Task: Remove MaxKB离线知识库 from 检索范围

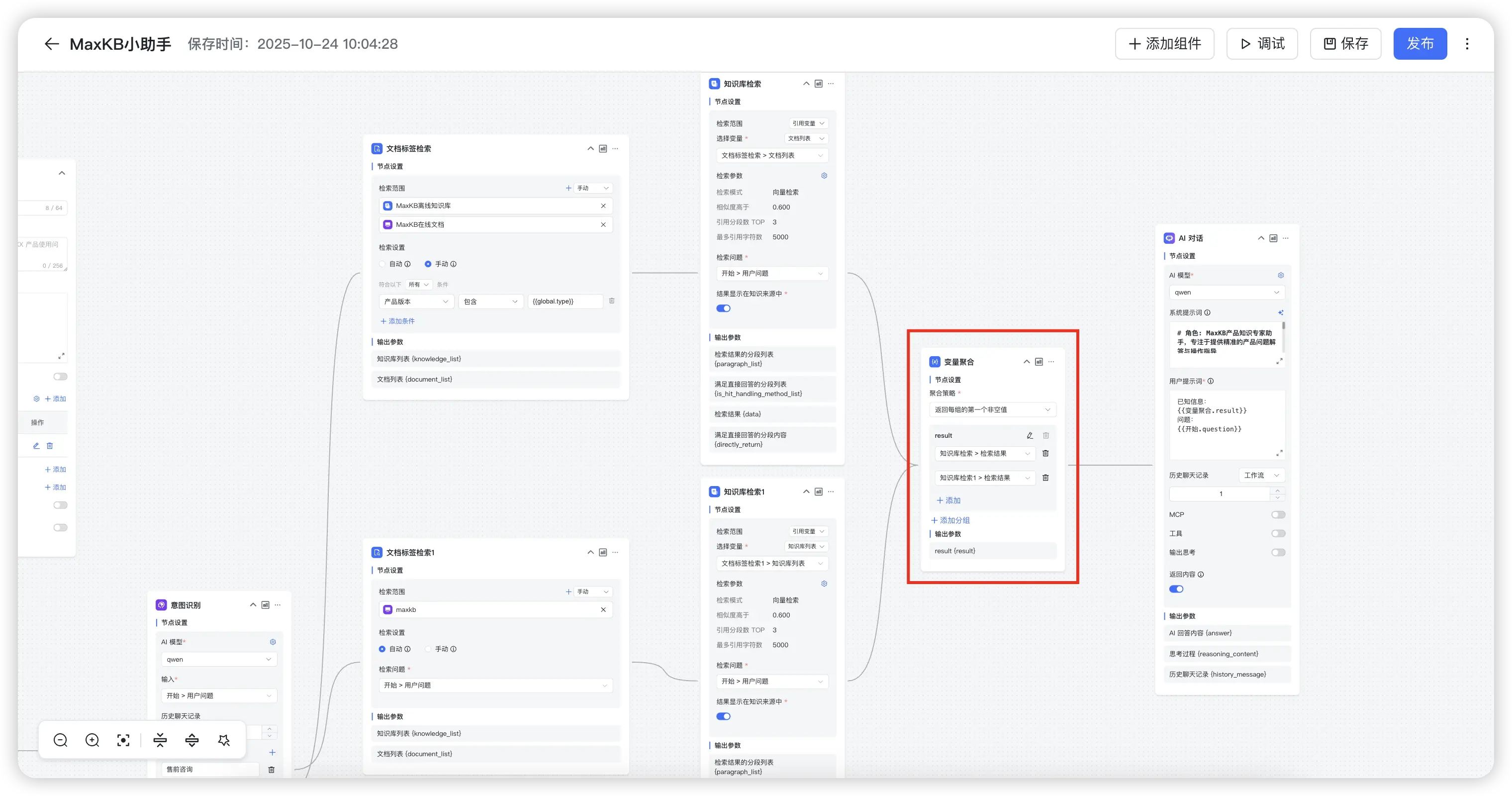Action: tap(603, 206)
